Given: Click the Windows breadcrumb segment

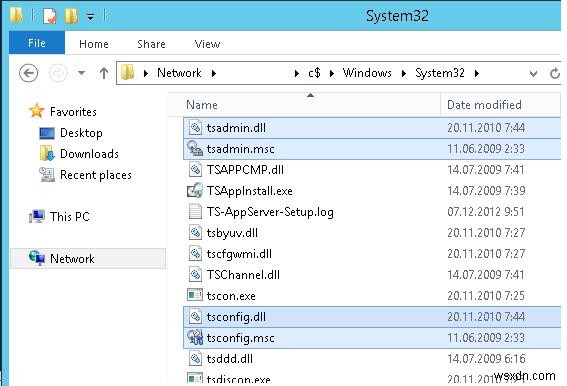Looking at the screenshot, I should click(x=367, y=73).
